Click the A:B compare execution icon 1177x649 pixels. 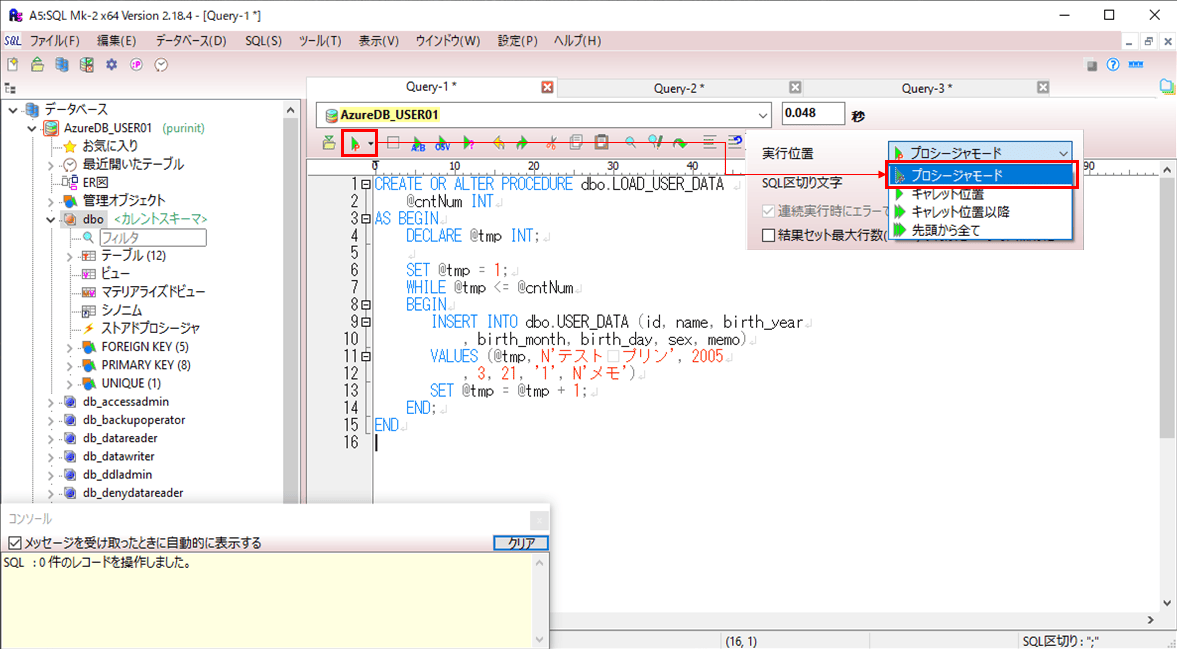(x=417, y=143)
